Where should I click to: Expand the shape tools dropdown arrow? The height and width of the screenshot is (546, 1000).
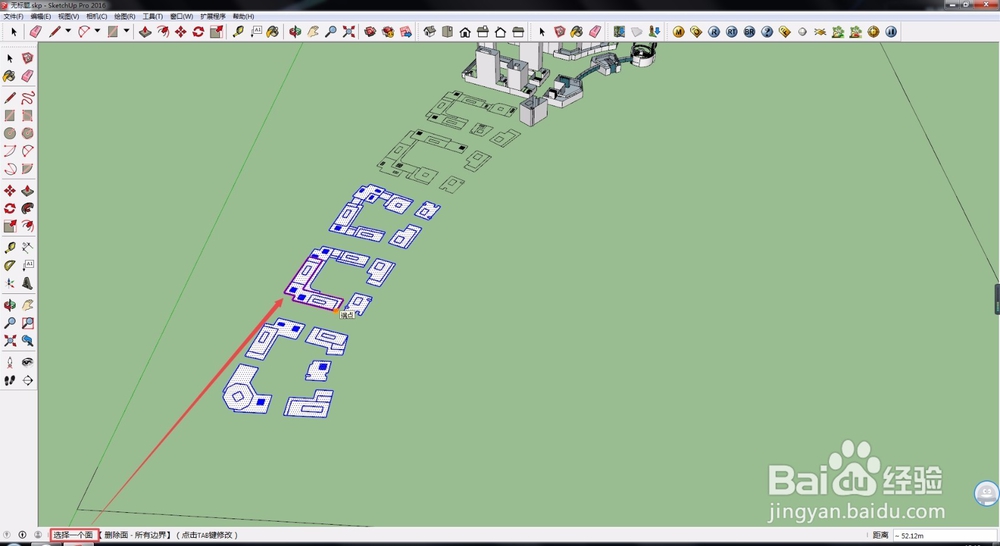tap(126, 31)
